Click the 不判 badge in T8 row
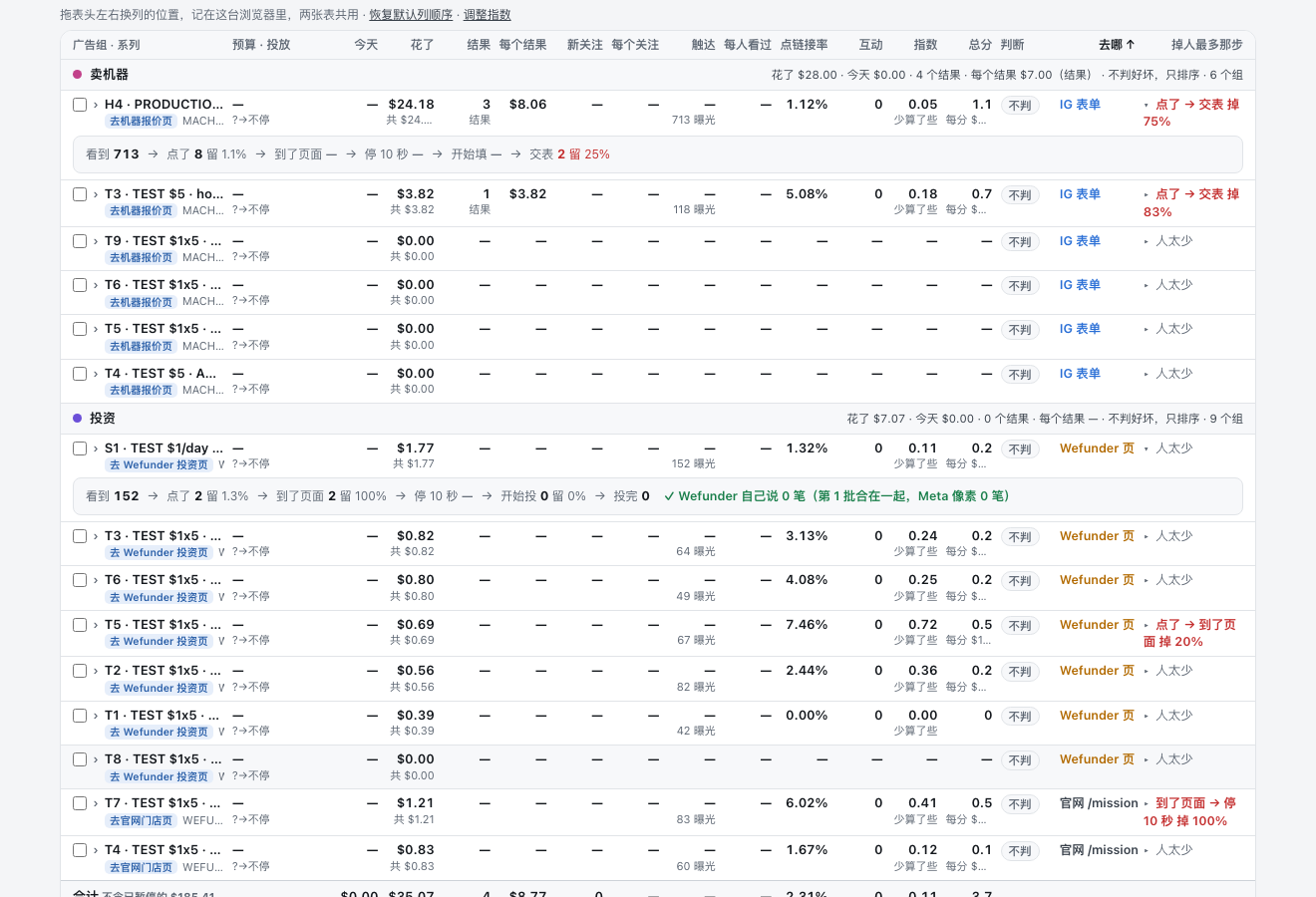Image resolution: width=1316 pixels, height=897 pixels. tap(1020, 760)
